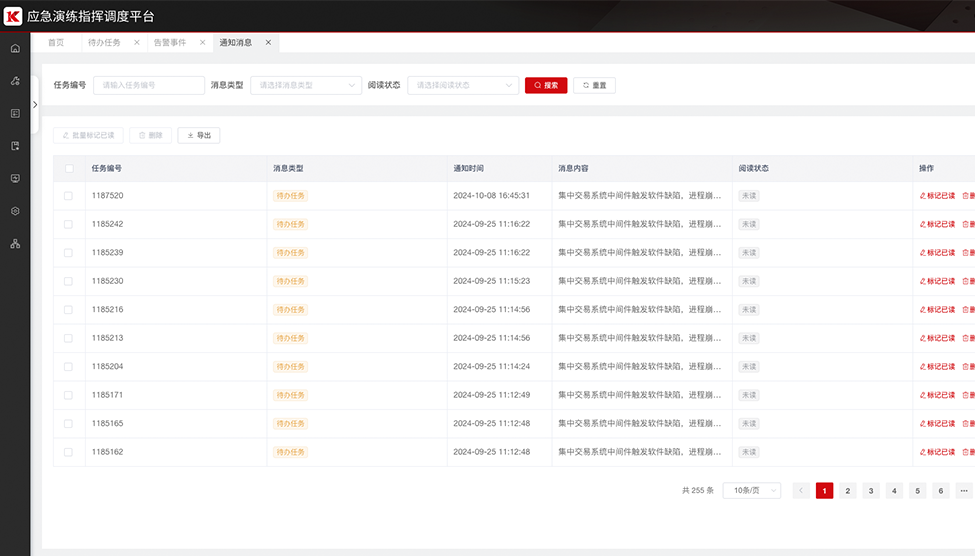
Task: Click the pagination ellipsis for more pages
Action: (x=964, y=491)
